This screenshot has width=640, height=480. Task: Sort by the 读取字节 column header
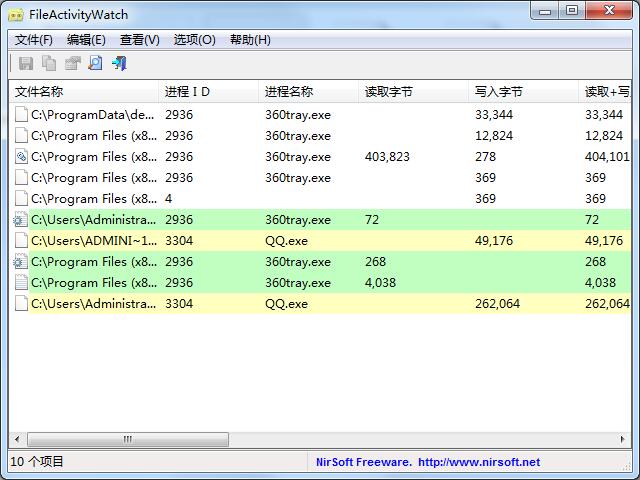coord(410,92)
